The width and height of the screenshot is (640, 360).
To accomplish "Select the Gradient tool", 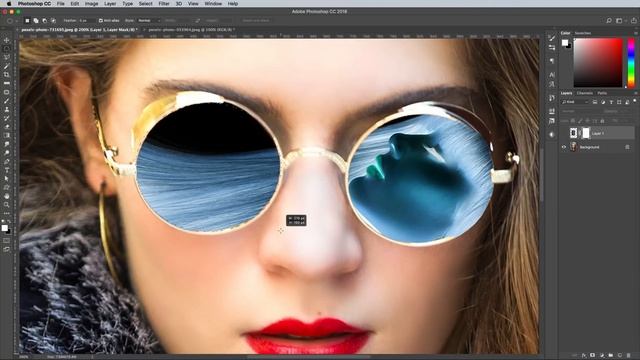I will coord(7,135).
